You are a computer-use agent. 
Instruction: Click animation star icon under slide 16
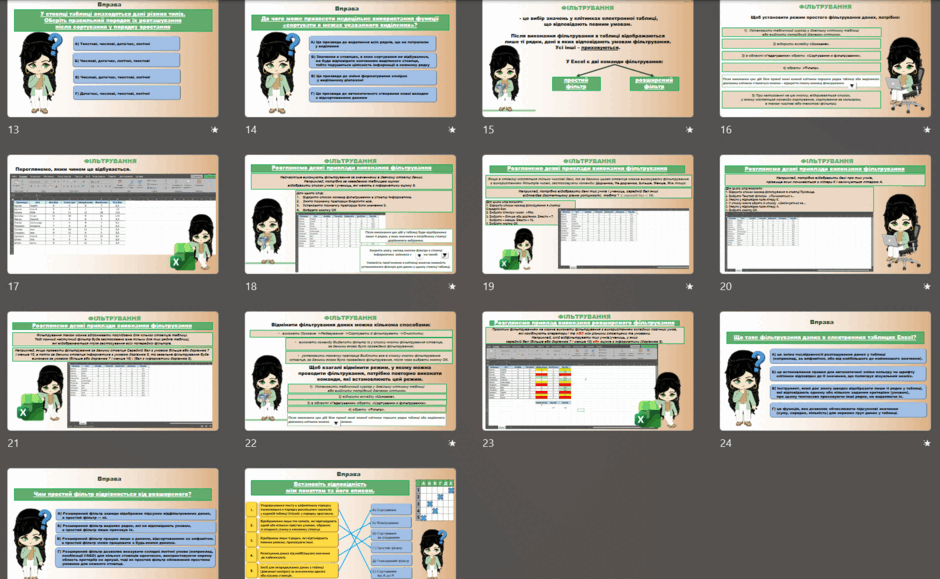[x=927, y=129]
